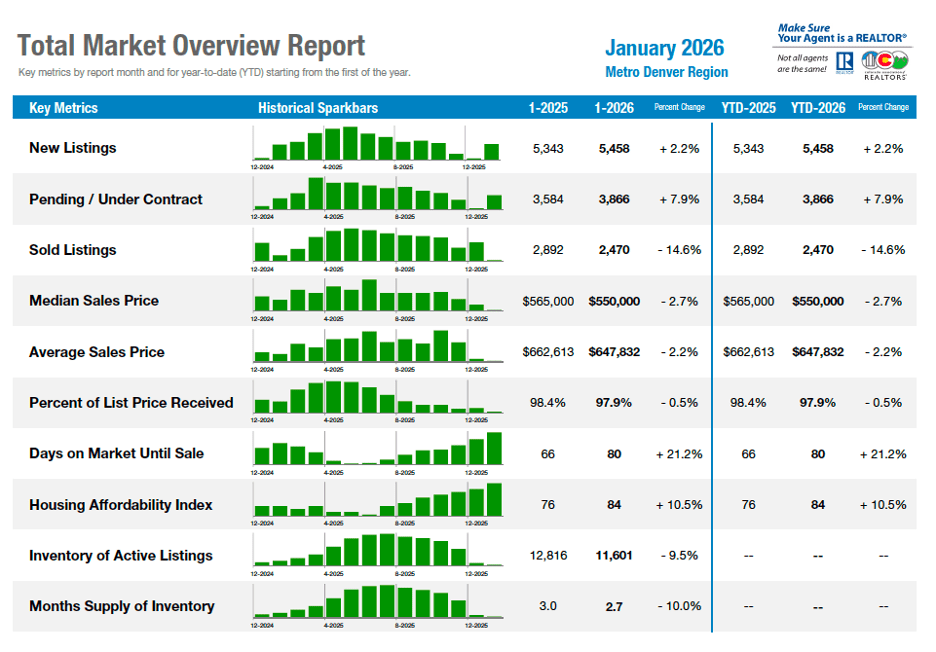Select the Sold Listings sparkbar chart
This screenshot has width=936, height=652.
pyautogui.click(x=378, y=246)
